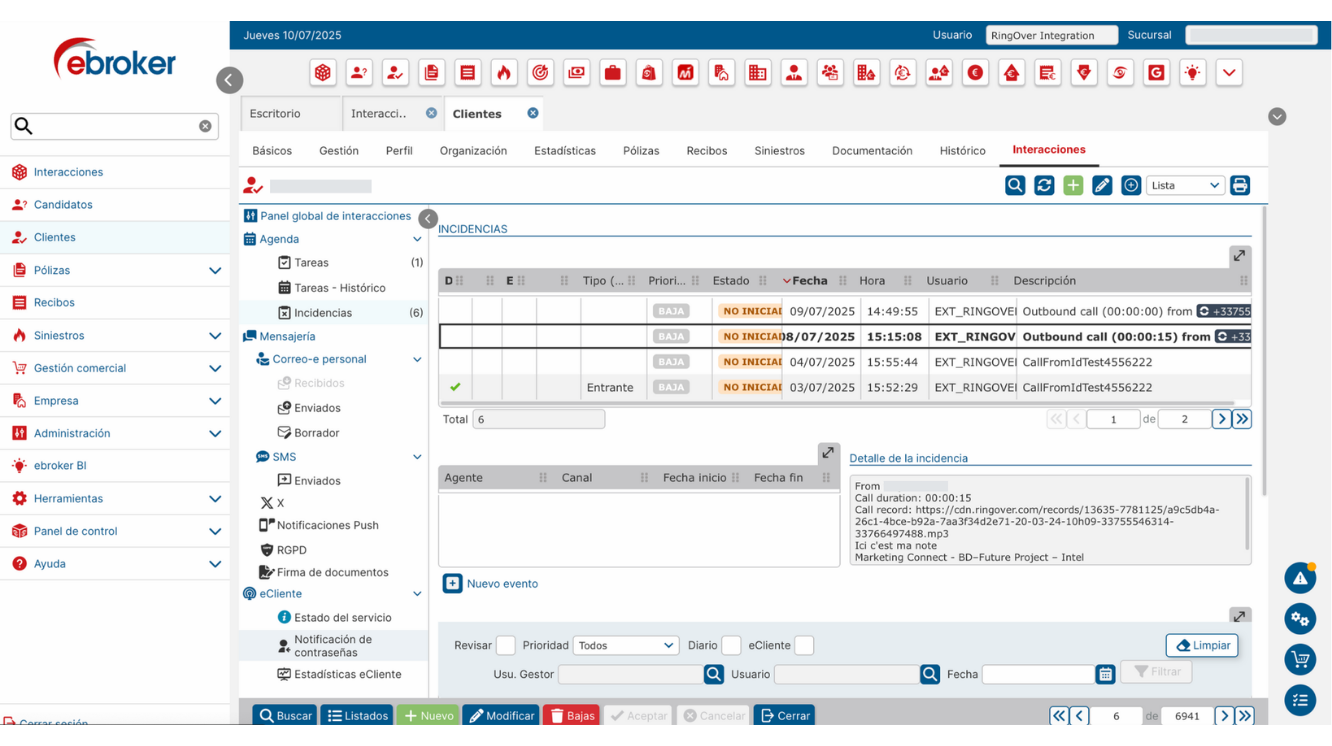Image resolution: width=1332 pixels, height=746 pixels.
Task: Open the search icon above Lista dropdown
Action: [1015, 185]
